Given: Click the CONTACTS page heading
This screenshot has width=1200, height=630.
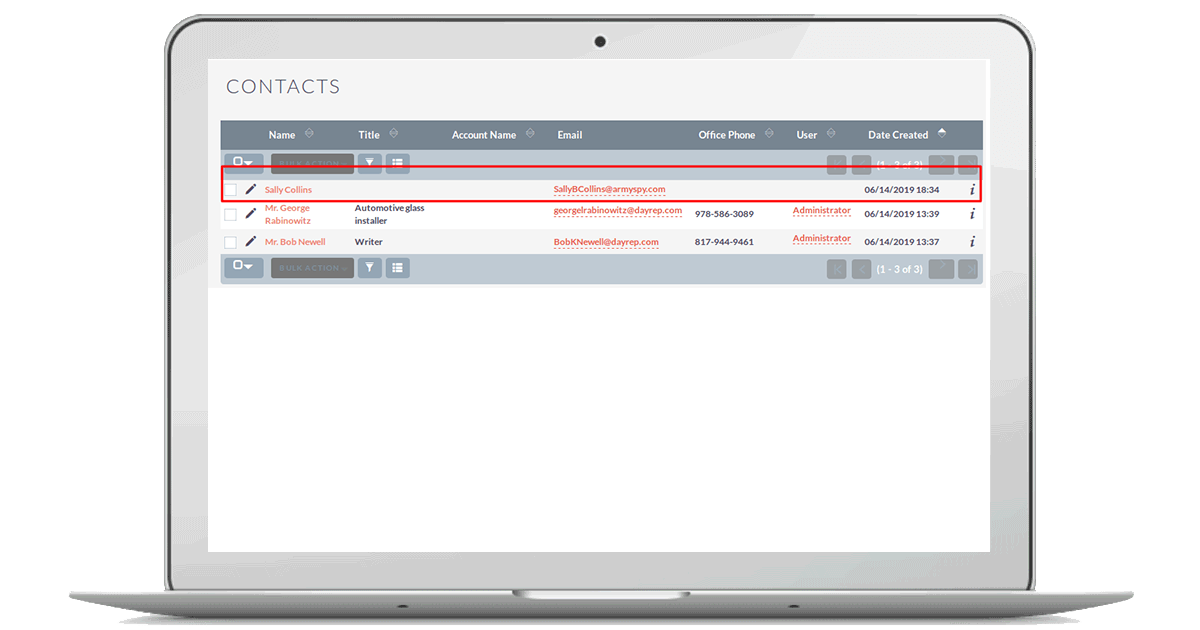Looking at the screenshot, I should [283, 87].
